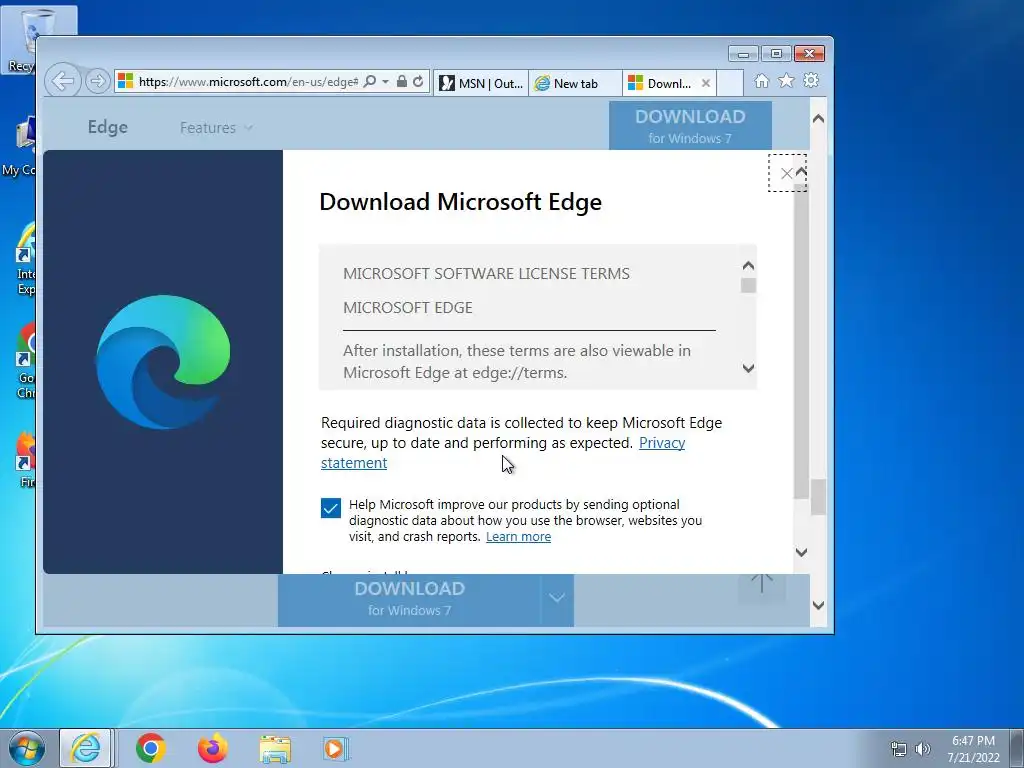The width and height of the screenshot is (1024, 768).
Task: Click page scrollbar up arrow
Action: click(818, 119)
